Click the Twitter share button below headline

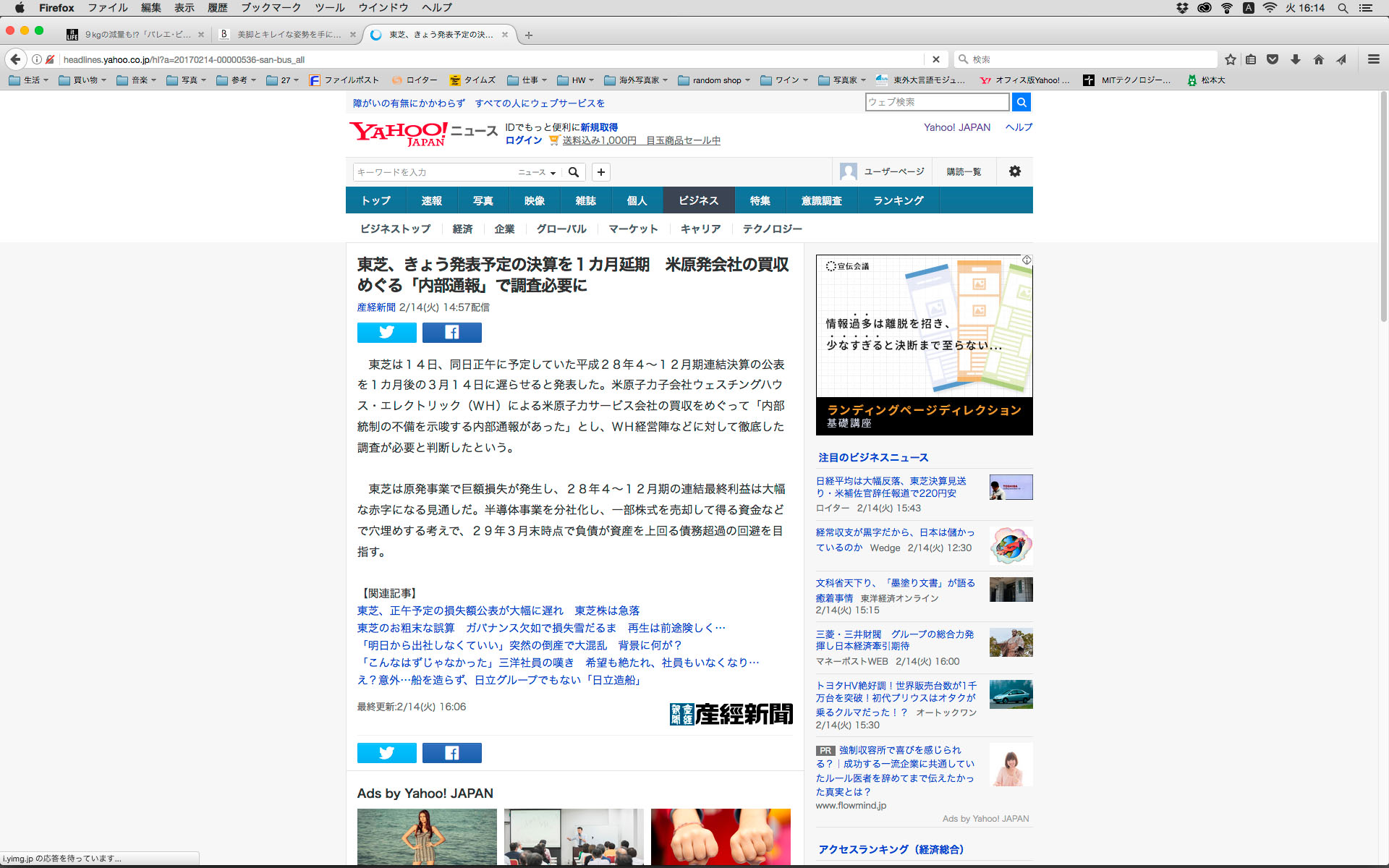(x=386, y=332)
